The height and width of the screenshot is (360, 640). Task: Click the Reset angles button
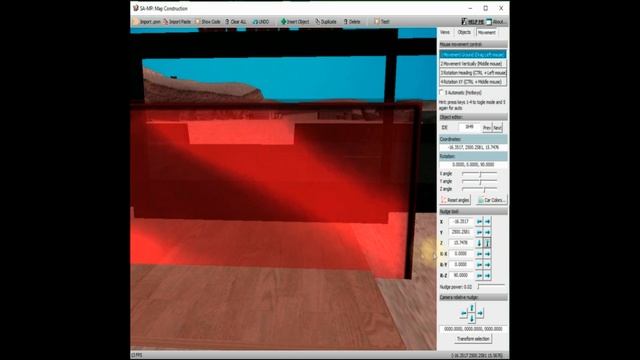pos(455,200)
